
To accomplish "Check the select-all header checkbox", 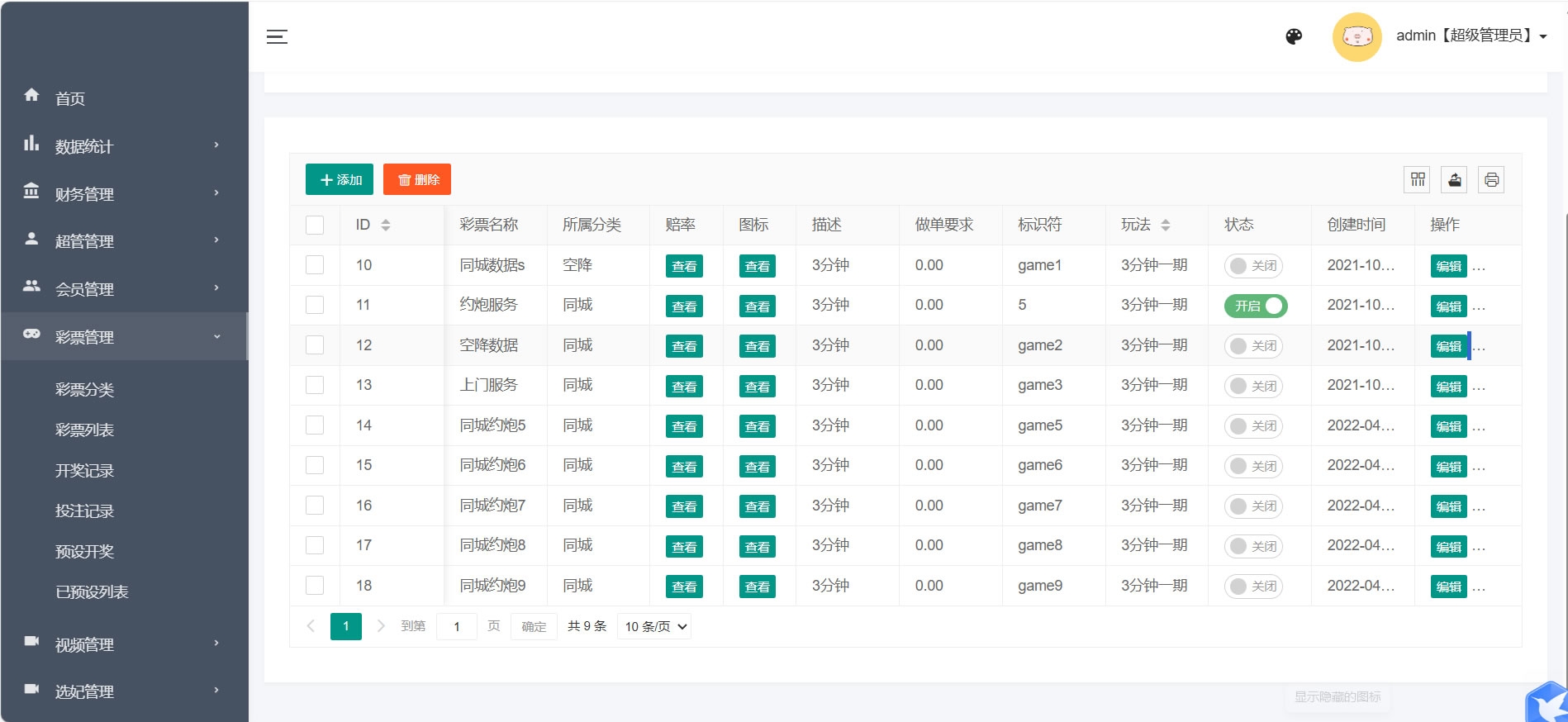I will pos(315,225).
